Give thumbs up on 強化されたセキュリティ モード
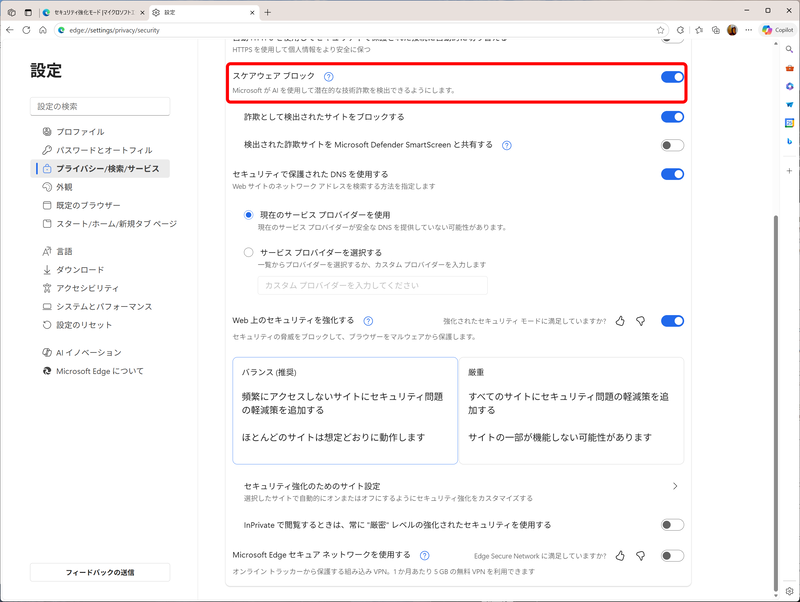The height and width of the screenshot is (602, 800). coord(620,320)
